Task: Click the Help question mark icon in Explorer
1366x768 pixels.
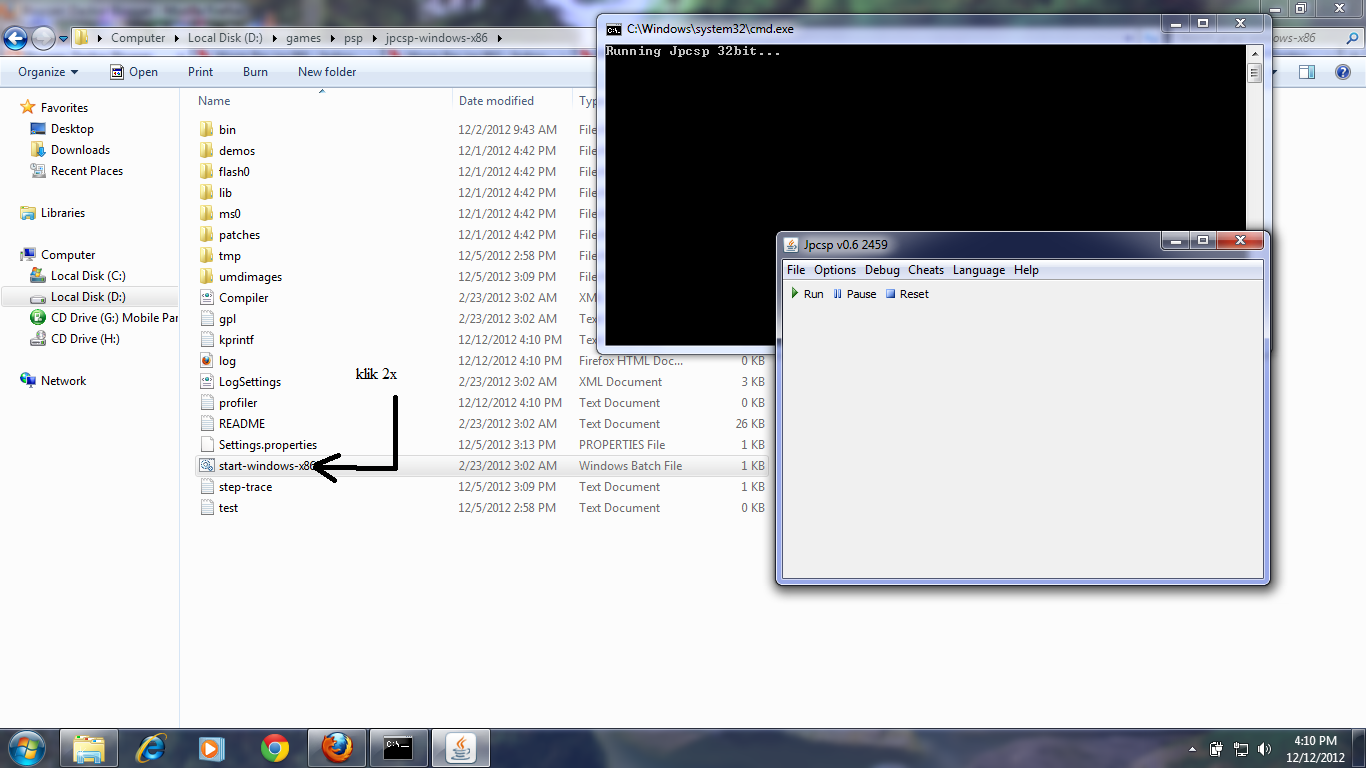Action: coord(1343,71)
